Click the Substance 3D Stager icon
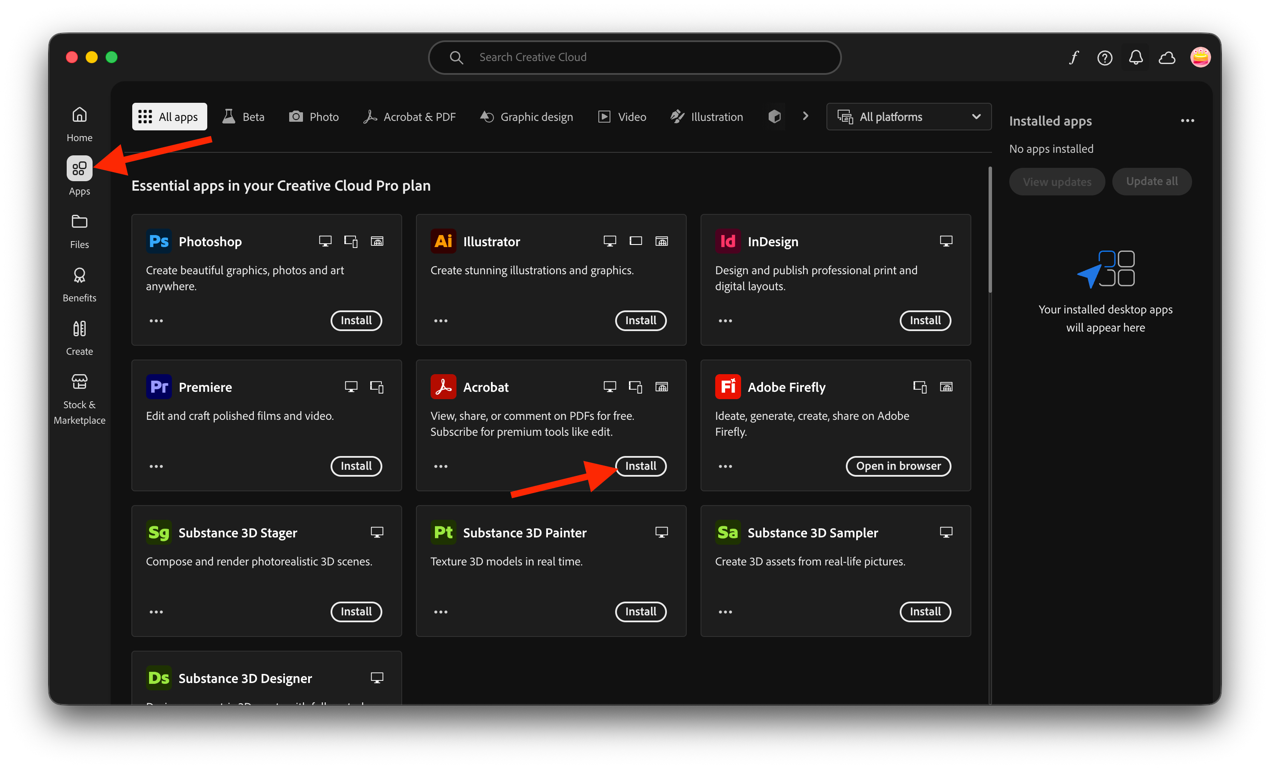 (x=158, y=532)
